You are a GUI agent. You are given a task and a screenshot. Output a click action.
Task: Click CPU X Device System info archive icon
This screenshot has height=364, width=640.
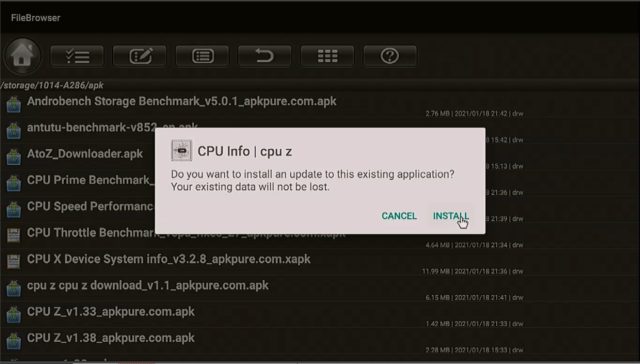[13, 262]
